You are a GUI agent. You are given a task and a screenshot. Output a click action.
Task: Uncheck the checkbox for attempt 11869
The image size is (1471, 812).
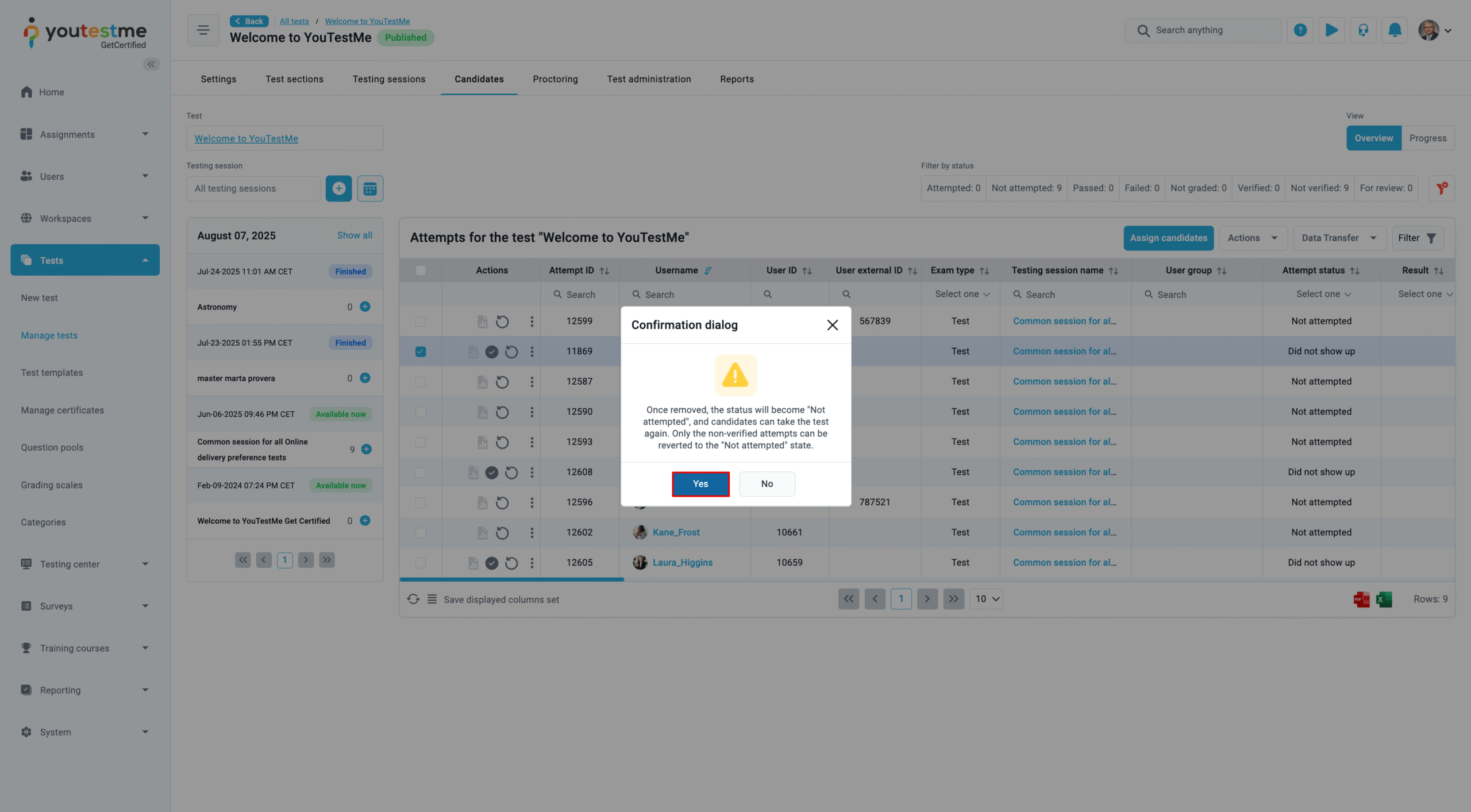coord(421,351)
